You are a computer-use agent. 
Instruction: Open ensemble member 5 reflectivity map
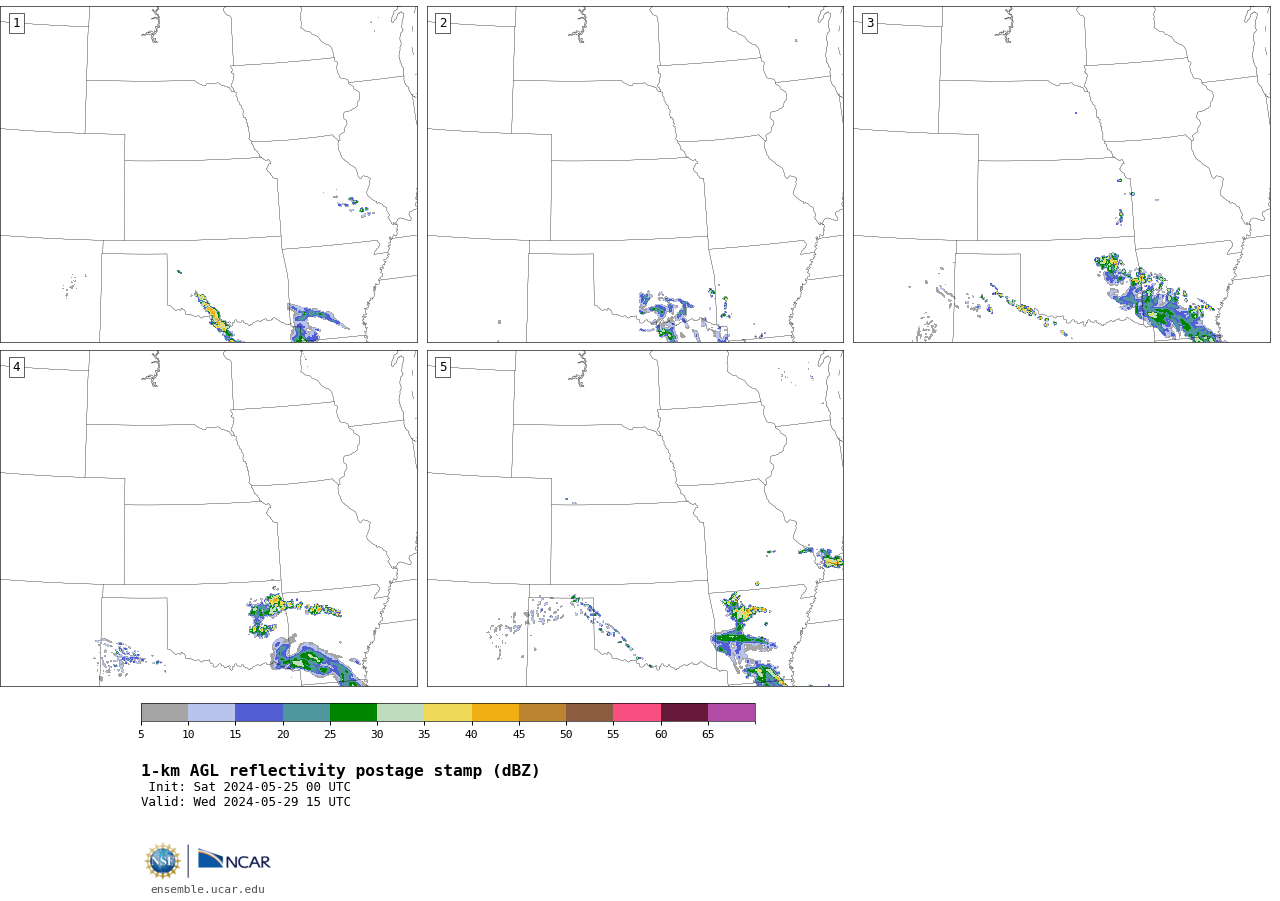click(635, 518)
